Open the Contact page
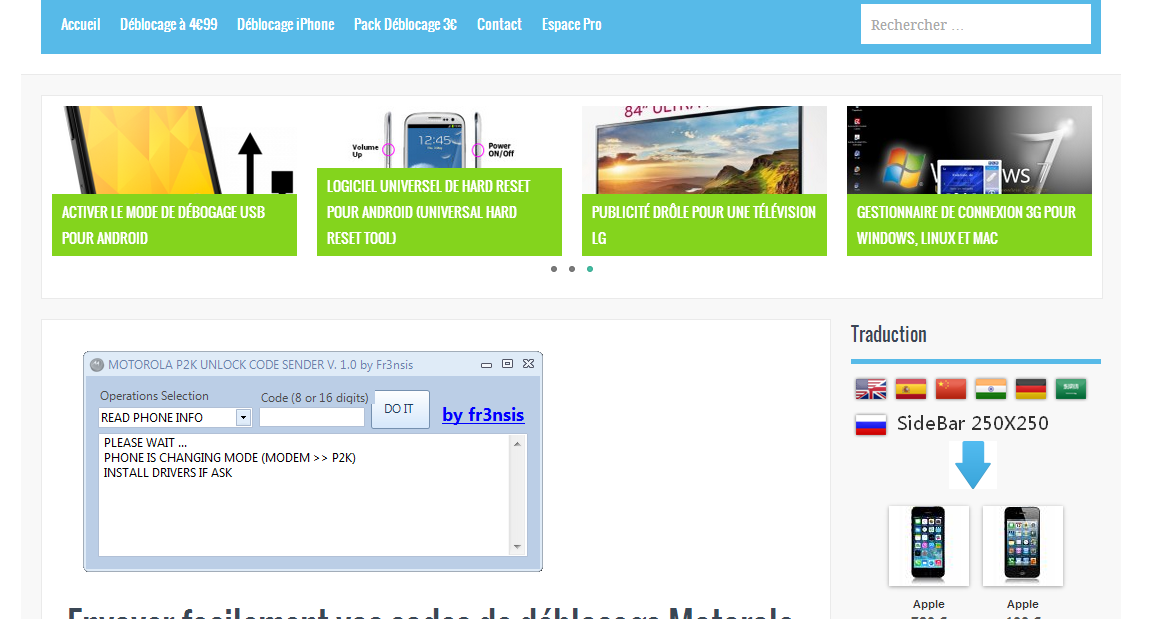 coord(499,25)
